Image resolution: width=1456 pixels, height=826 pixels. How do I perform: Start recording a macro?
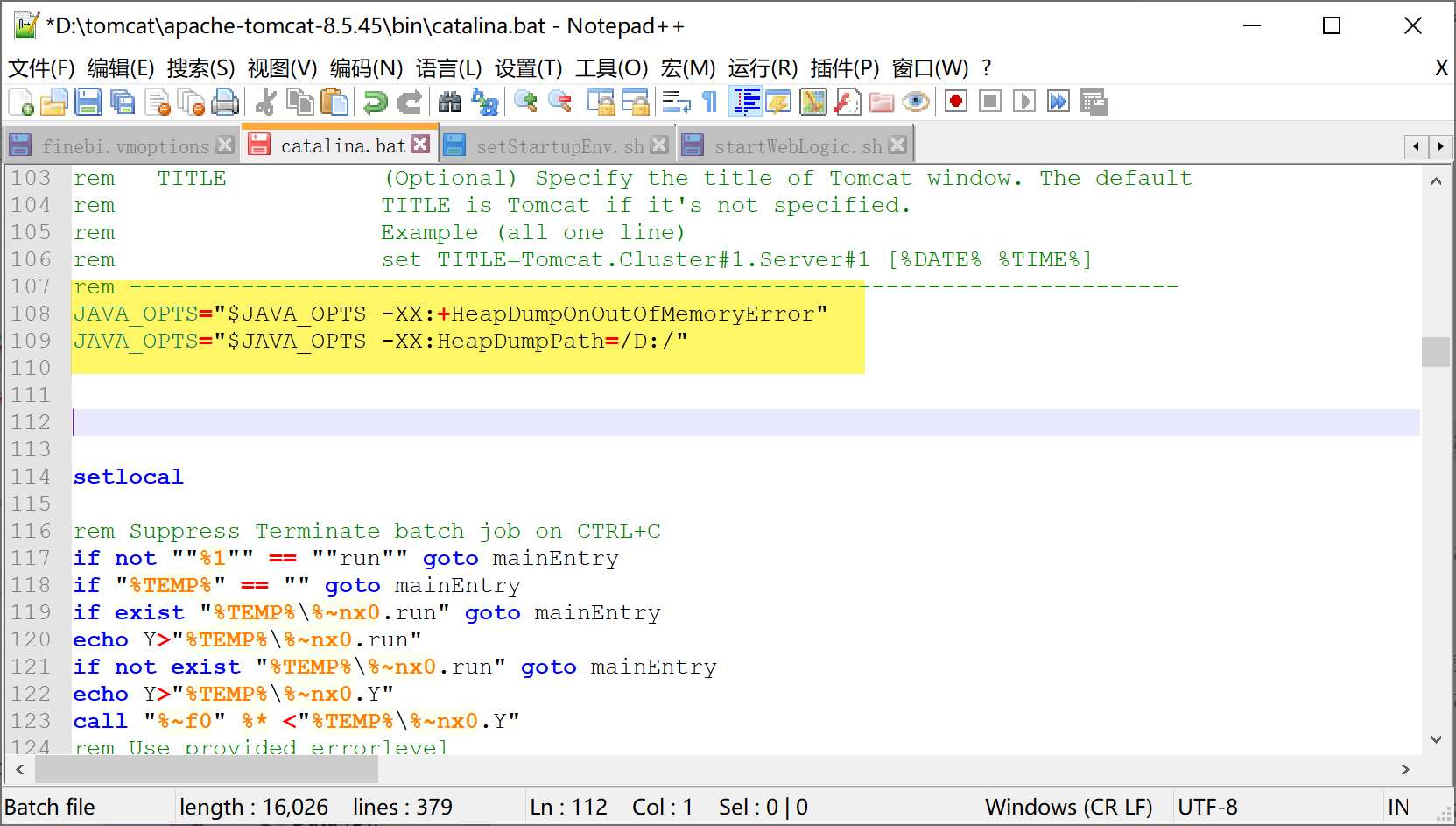coord(956,102)
